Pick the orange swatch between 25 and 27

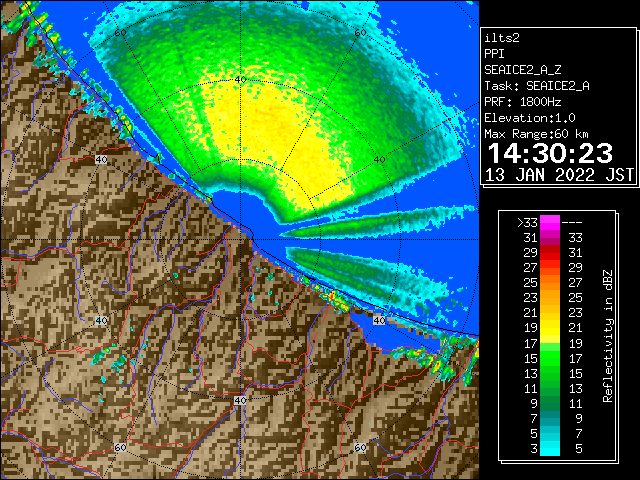pos(550,283)
